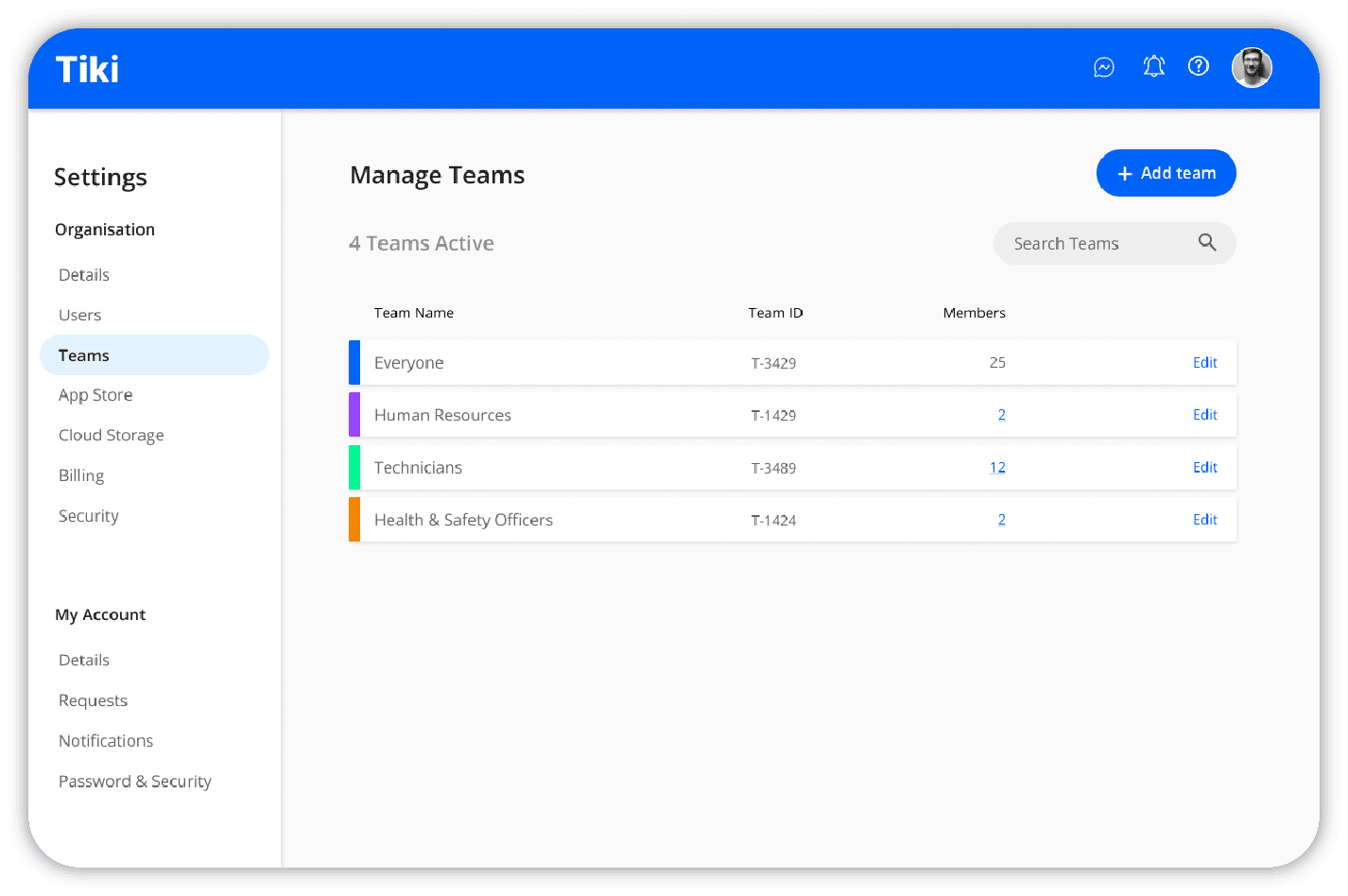Image resolution: width=1348 pixels, height=896 pixels.
Task: Click team ID T-1429
Action: tap(773, 415)
